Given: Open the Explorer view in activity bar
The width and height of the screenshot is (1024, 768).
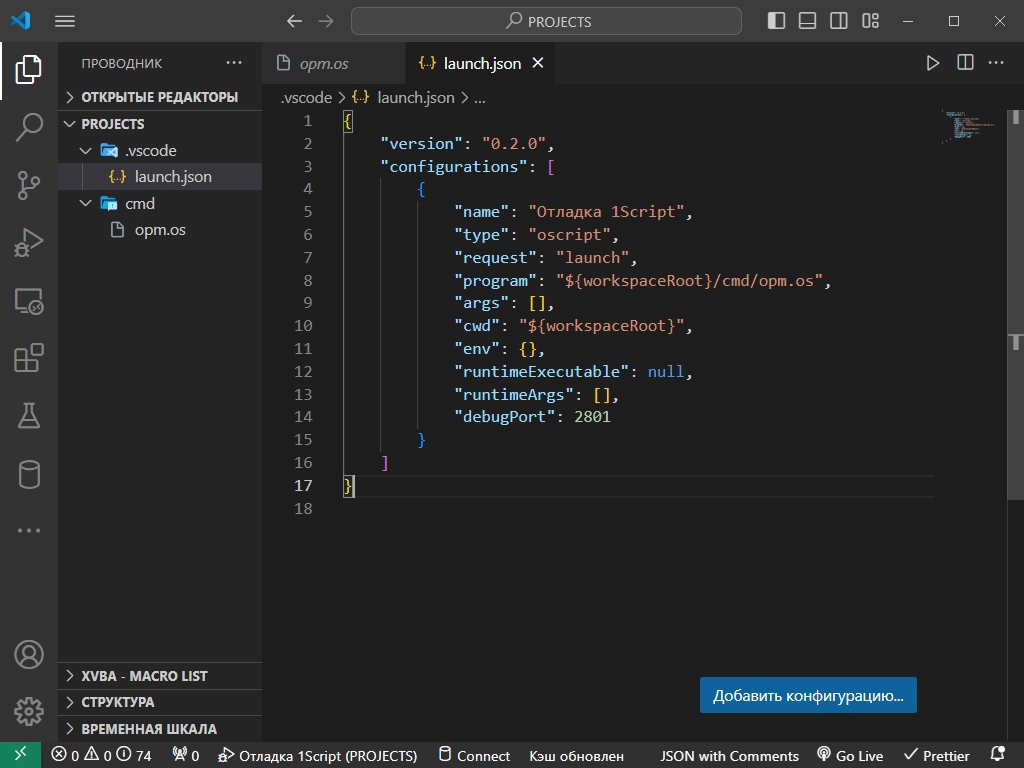Looking at the screenshot, I should pos(29,69).
